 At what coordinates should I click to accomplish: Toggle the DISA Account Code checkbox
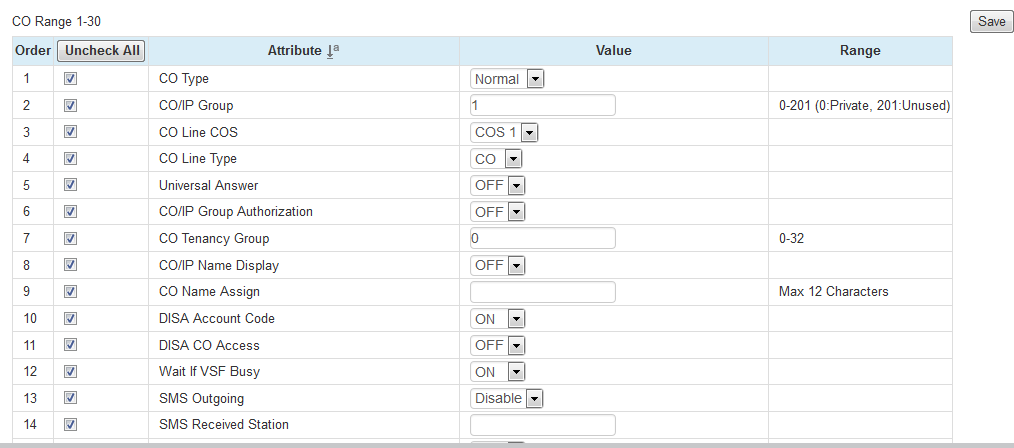(71, 319)
